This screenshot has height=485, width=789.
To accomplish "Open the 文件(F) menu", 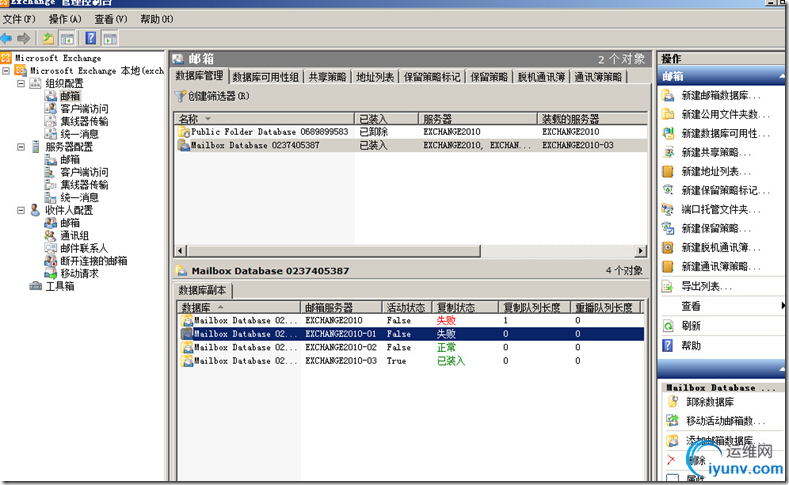I will pyautogui.click(x=19, y=19).
